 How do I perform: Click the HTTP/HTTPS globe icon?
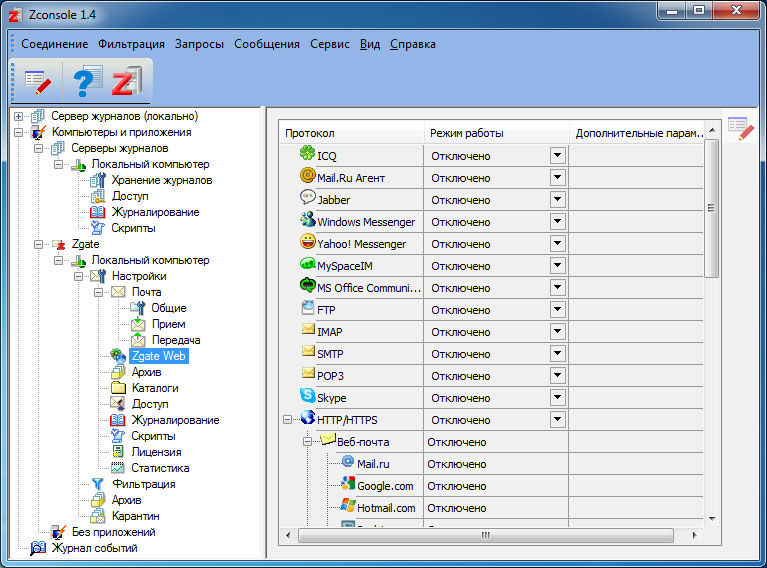(308, 417)
